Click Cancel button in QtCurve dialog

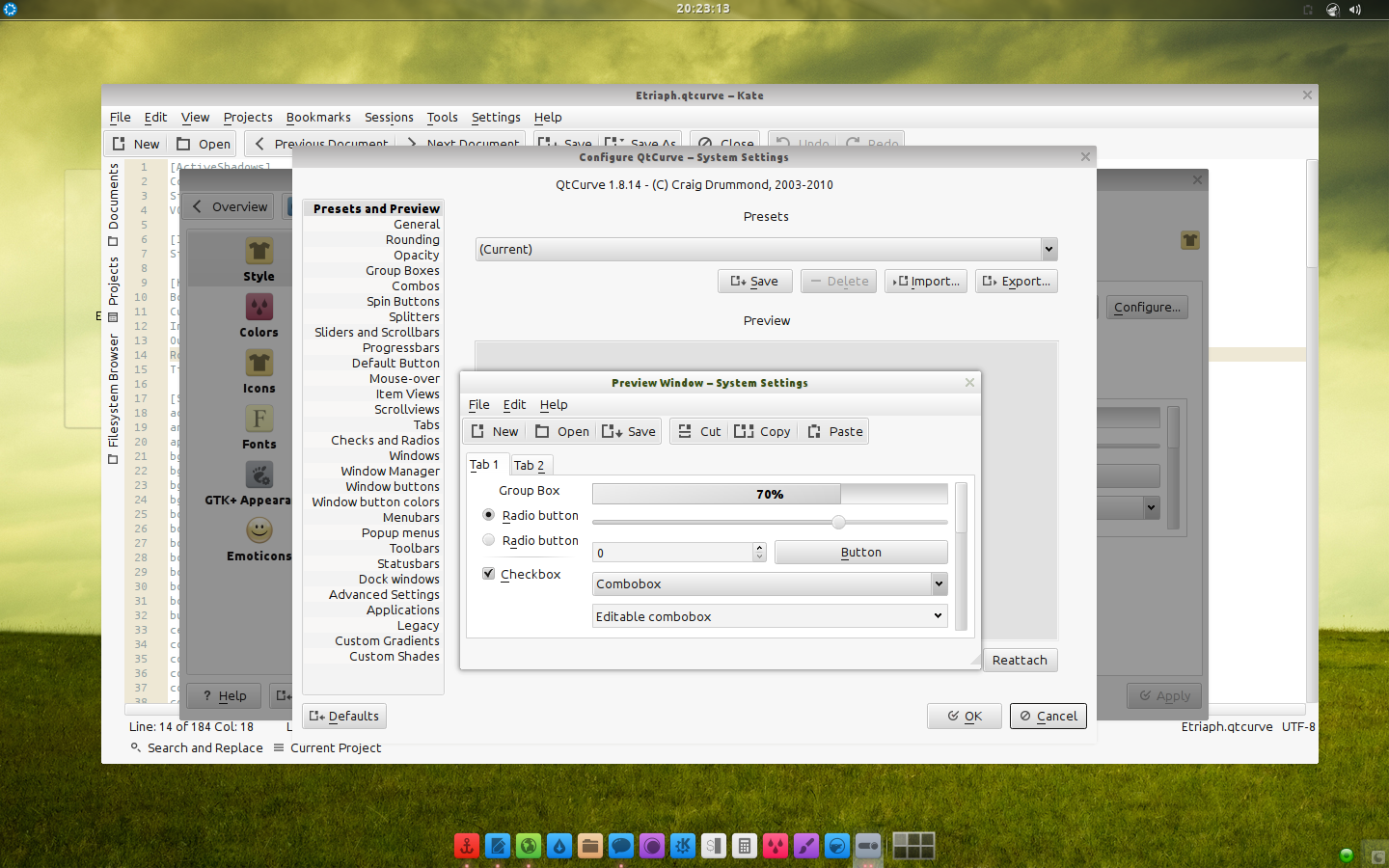(1049, 716)
